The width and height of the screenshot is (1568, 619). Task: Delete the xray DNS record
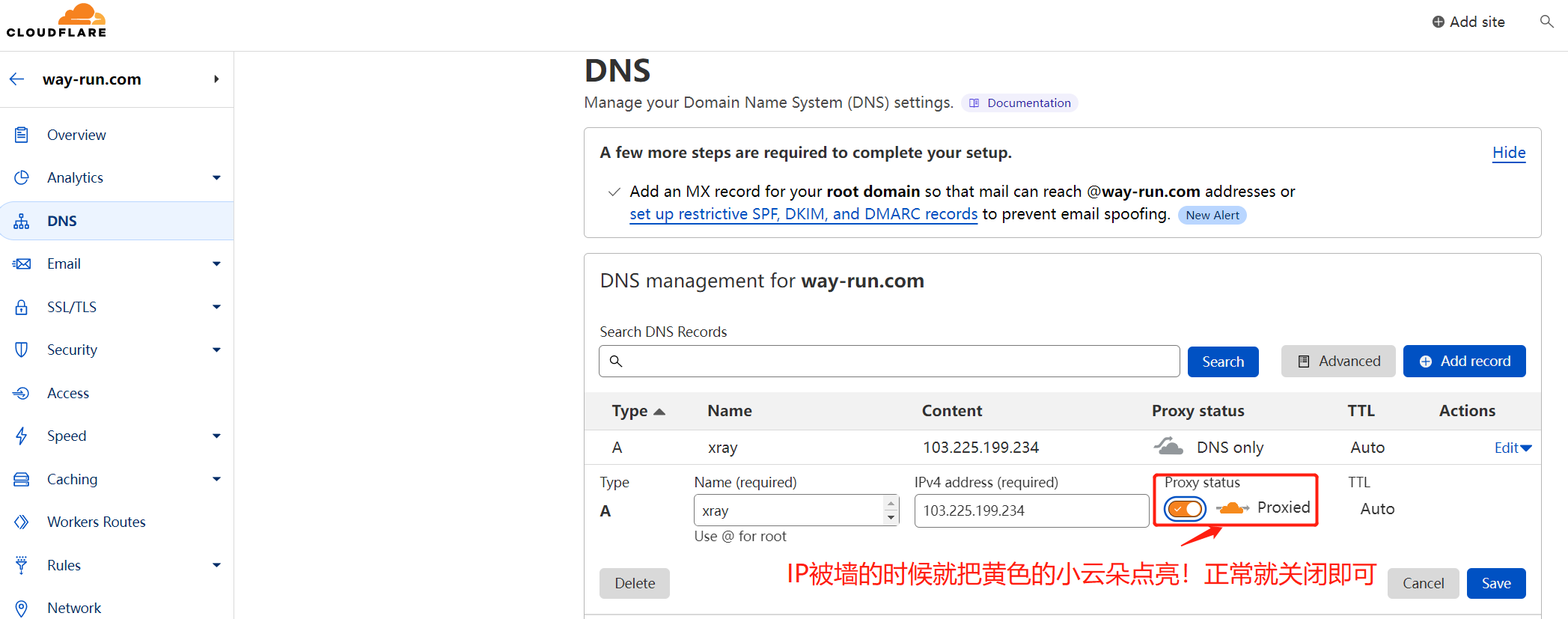[x=635, y=583]
